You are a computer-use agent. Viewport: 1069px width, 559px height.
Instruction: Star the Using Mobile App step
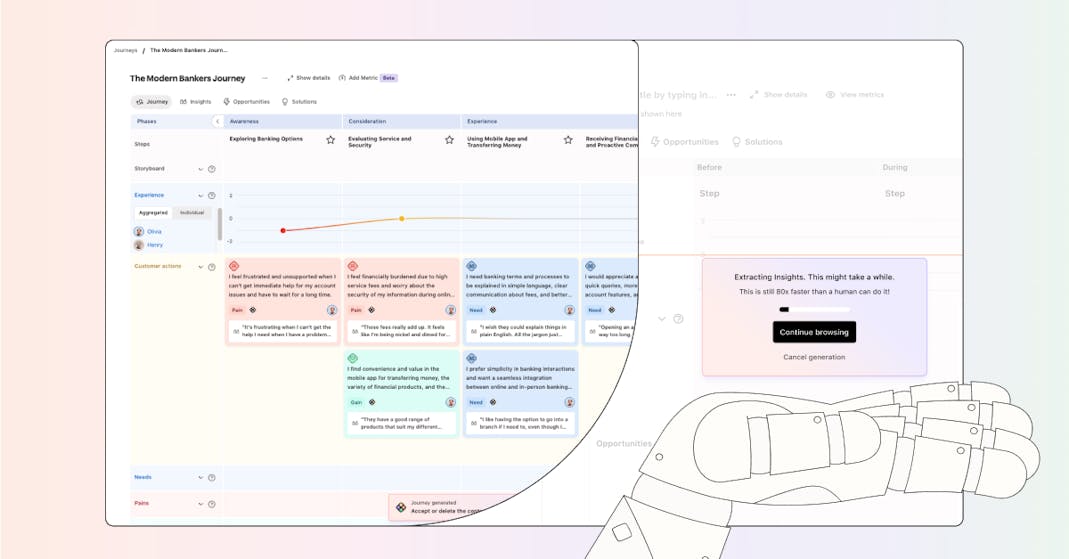coord(568,140)
